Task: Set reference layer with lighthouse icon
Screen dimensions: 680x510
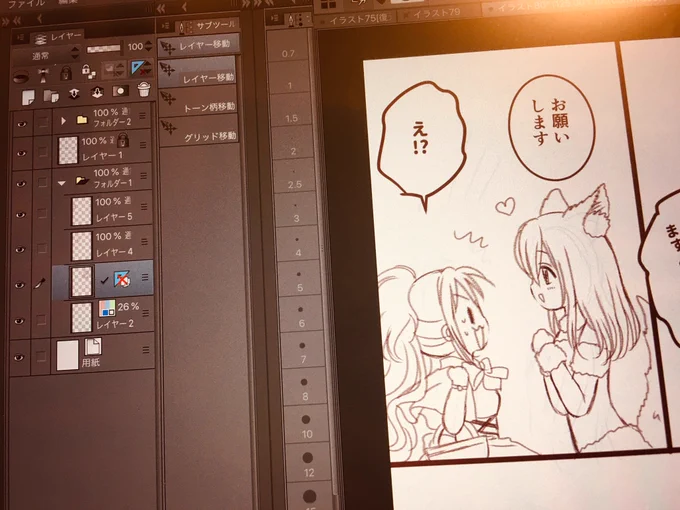Action: click(x=43, y=75)
